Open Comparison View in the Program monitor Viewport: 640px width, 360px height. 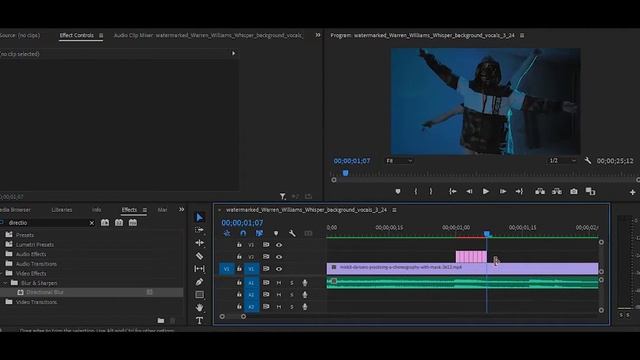[x=590, y=191]
